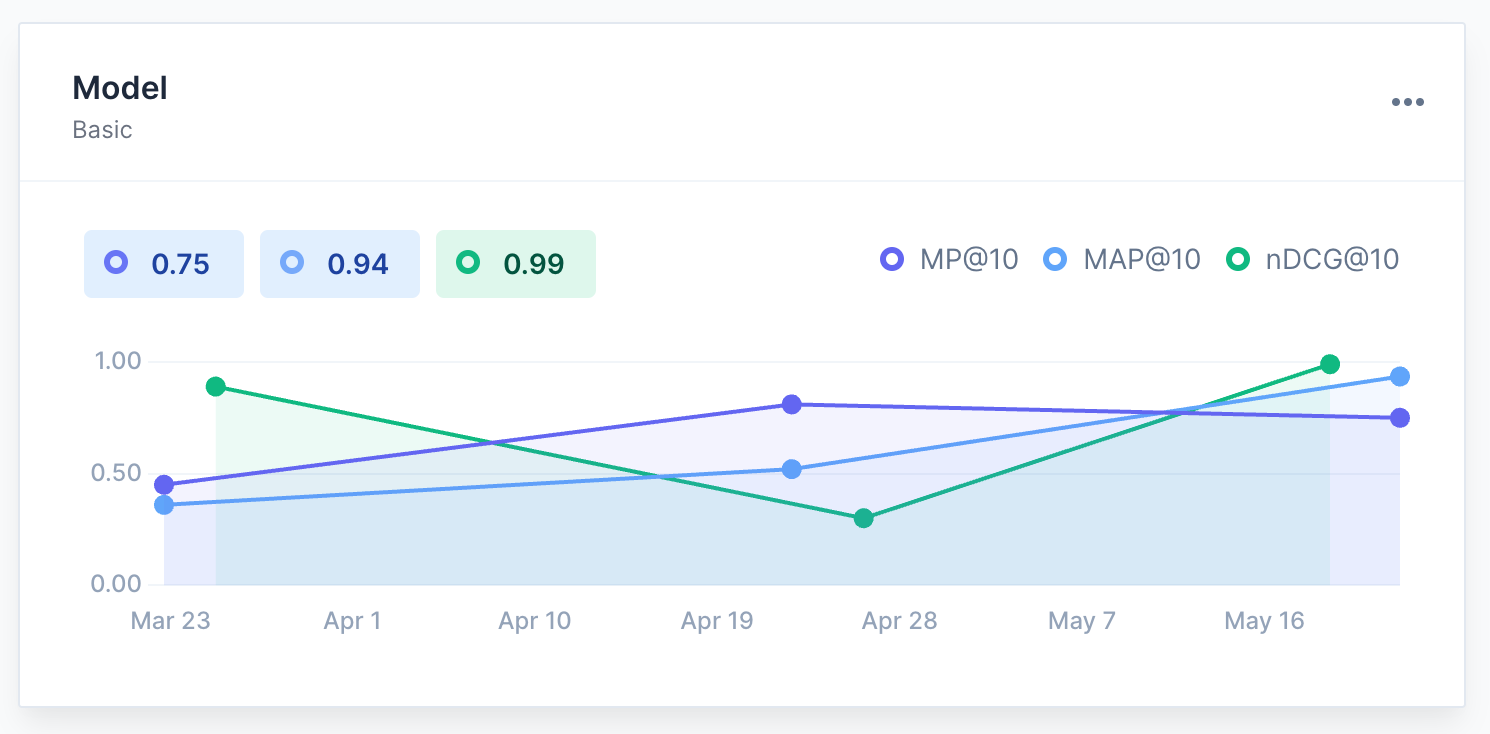
Task: Click the Apr 1 axis label
Action: [x=353, y=621]
